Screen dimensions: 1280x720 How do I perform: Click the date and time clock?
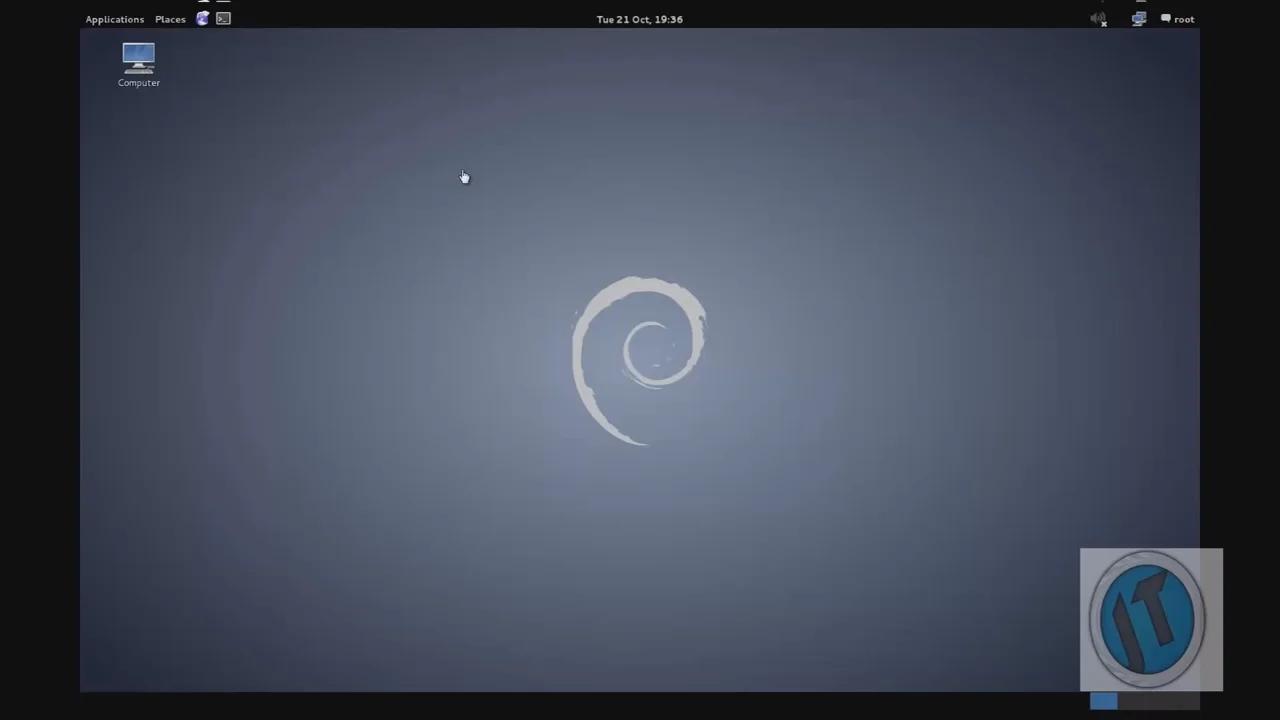[640, 19]
